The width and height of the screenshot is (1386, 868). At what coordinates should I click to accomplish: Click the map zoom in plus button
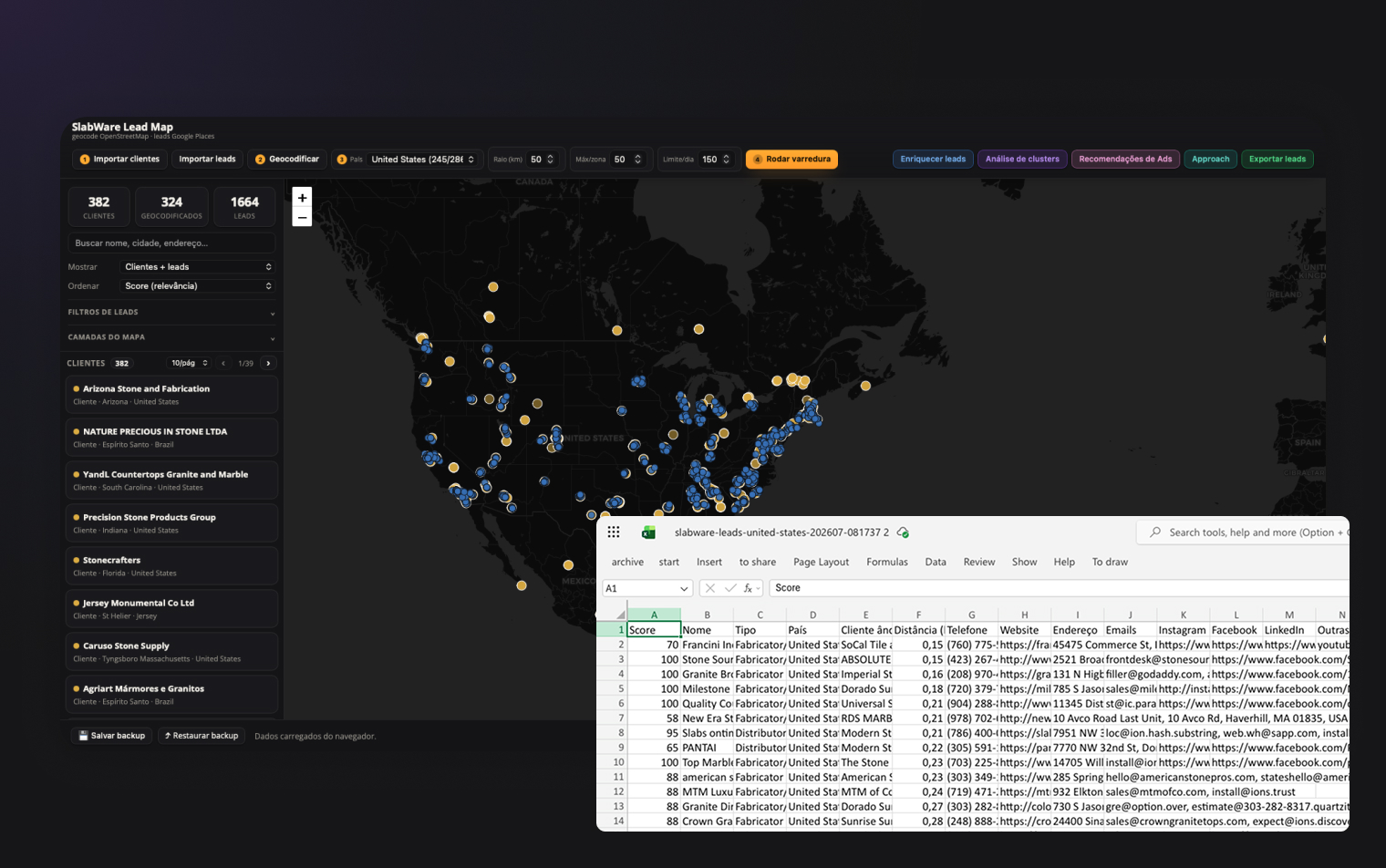(302, 198)
